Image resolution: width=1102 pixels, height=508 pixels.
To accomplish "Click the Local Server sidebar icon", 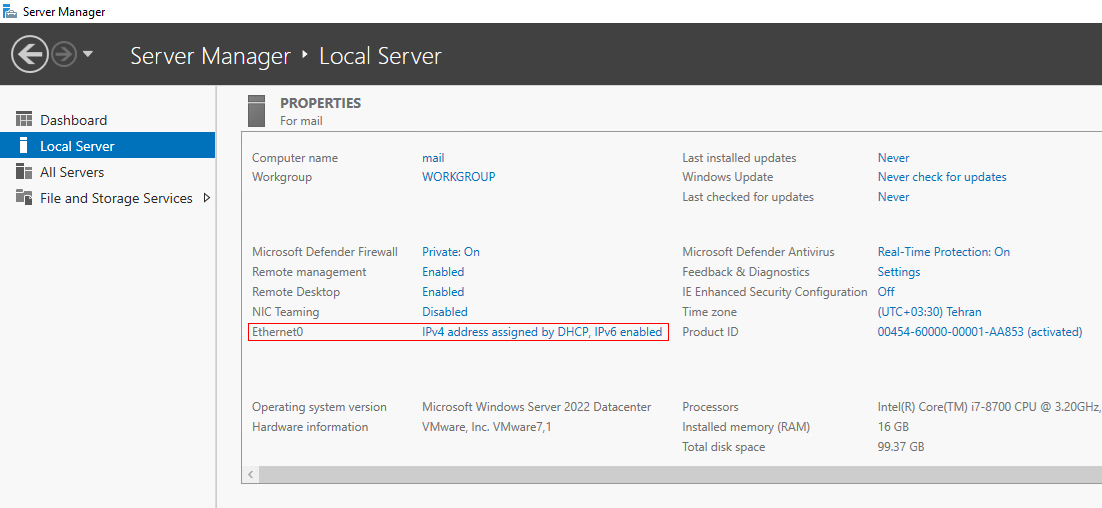I will pos(24,145).
